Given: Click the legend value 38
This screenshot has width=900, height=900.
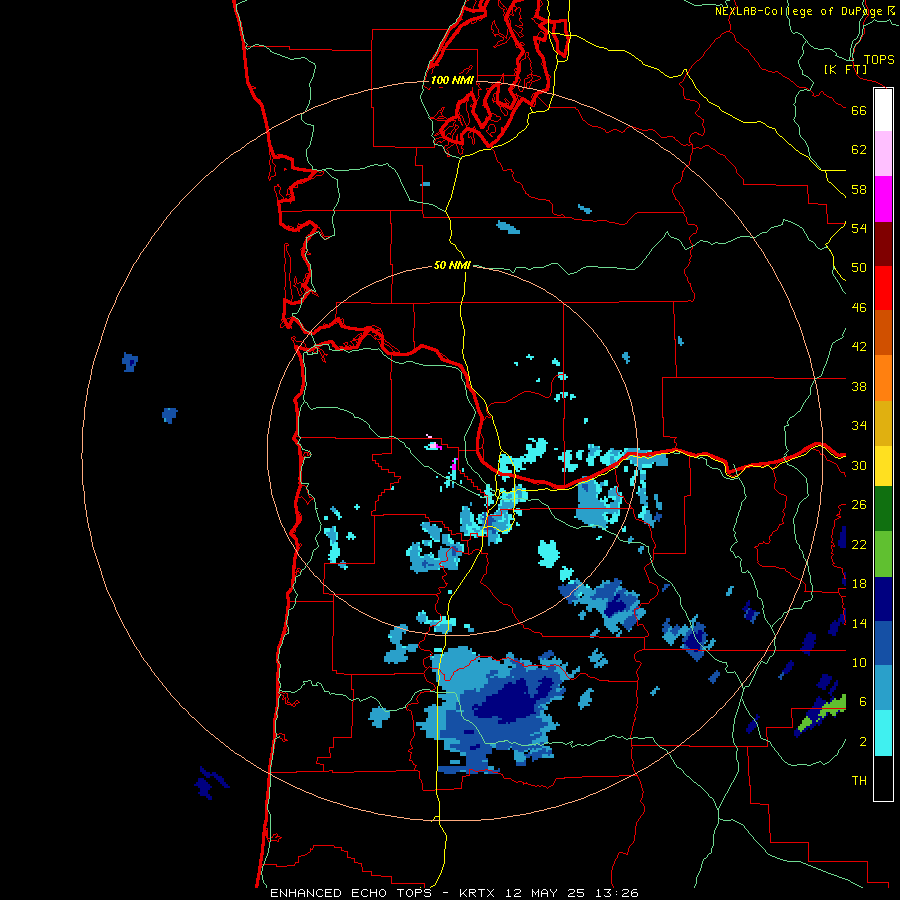Looking at the screenshot, I should point(859,386).
